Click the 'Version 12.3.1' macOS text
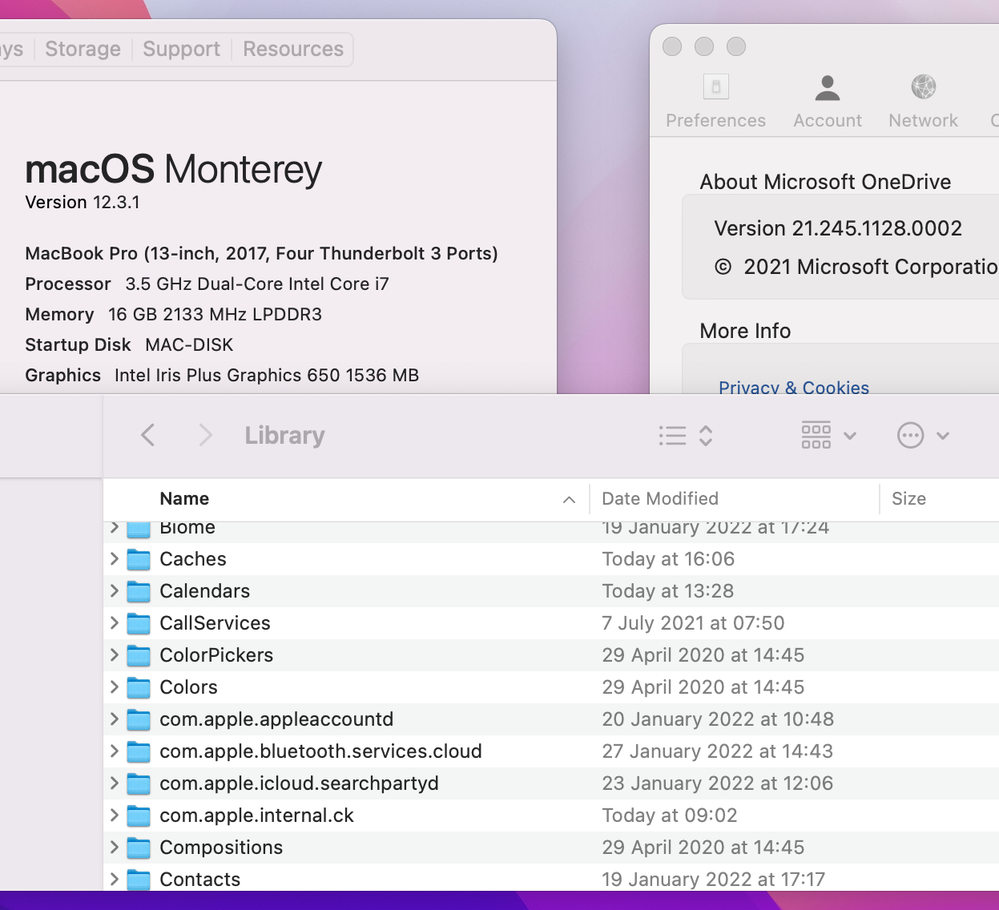Image resolution: width=999 pixels, height=910 pixels. point(82,202)
